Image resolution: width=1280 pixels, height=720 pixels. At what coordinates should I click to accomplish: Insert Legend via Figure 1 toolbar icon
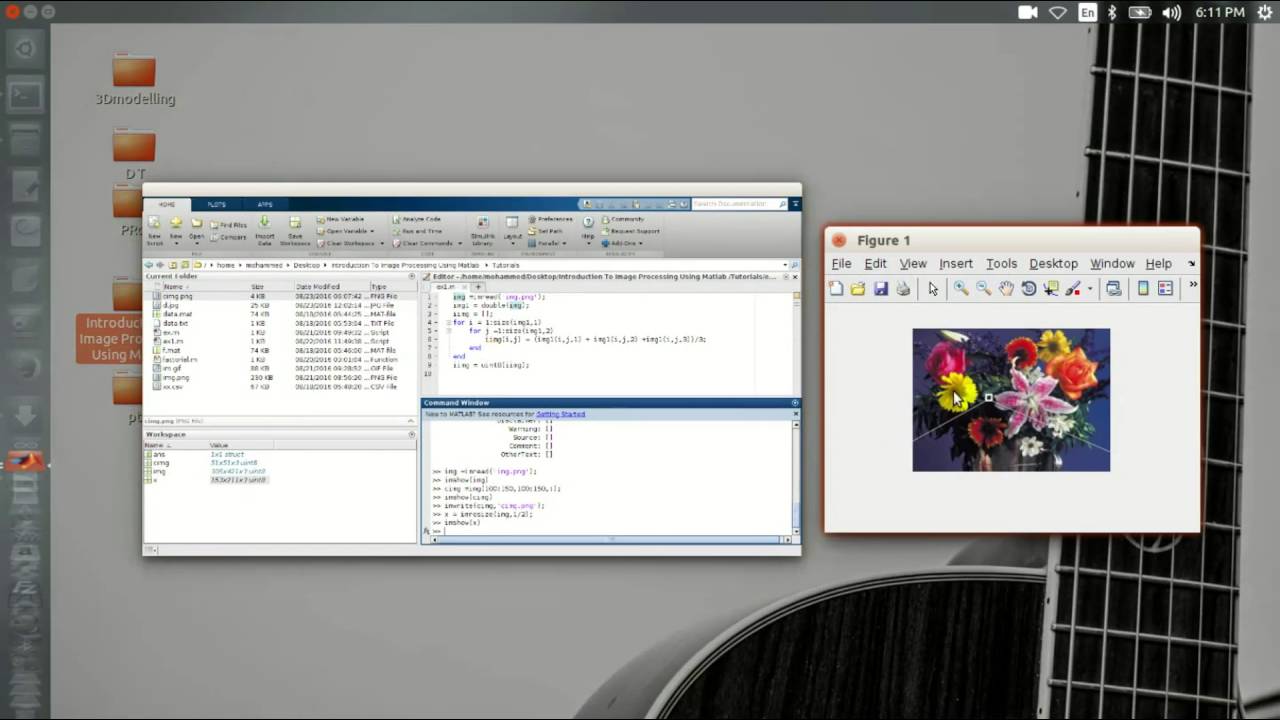[1165, 289]
